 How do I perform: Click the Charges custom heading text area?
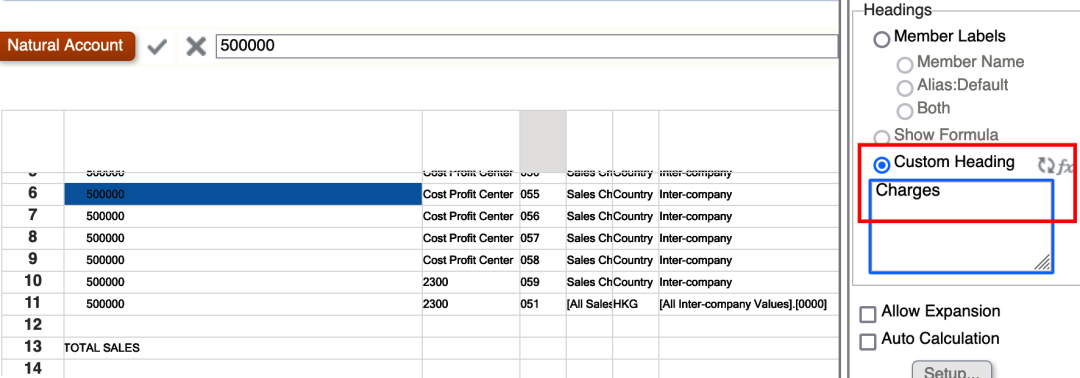pyautogui.click(x=961, y=227)
